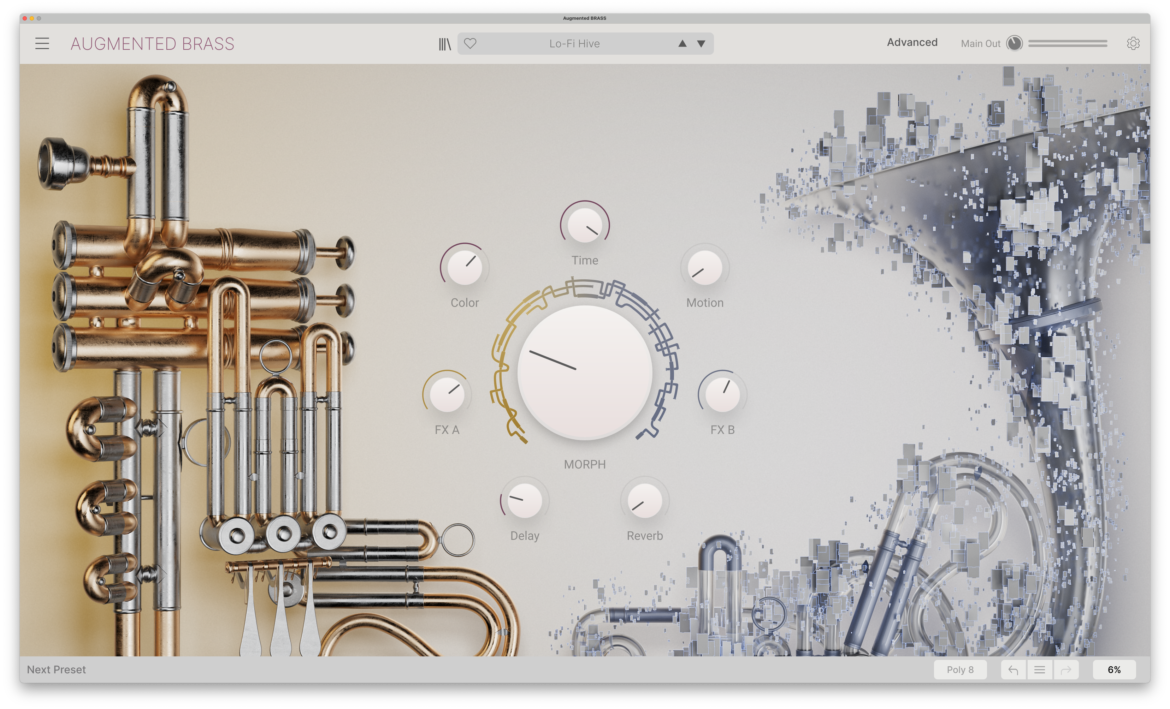The height and width of the screenshot is (709, 1170).
Task: Open the preset library browser icon
Action: (x=445, y=44)
